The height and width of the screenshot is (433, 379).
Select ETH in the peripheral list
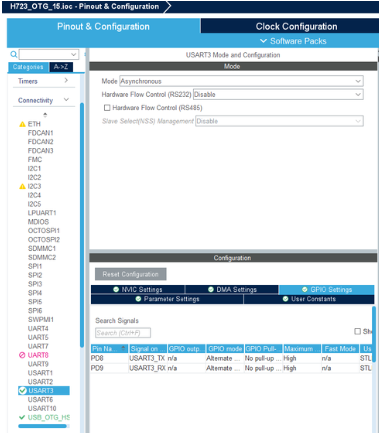pyautogui.click(x=34, y=124)
